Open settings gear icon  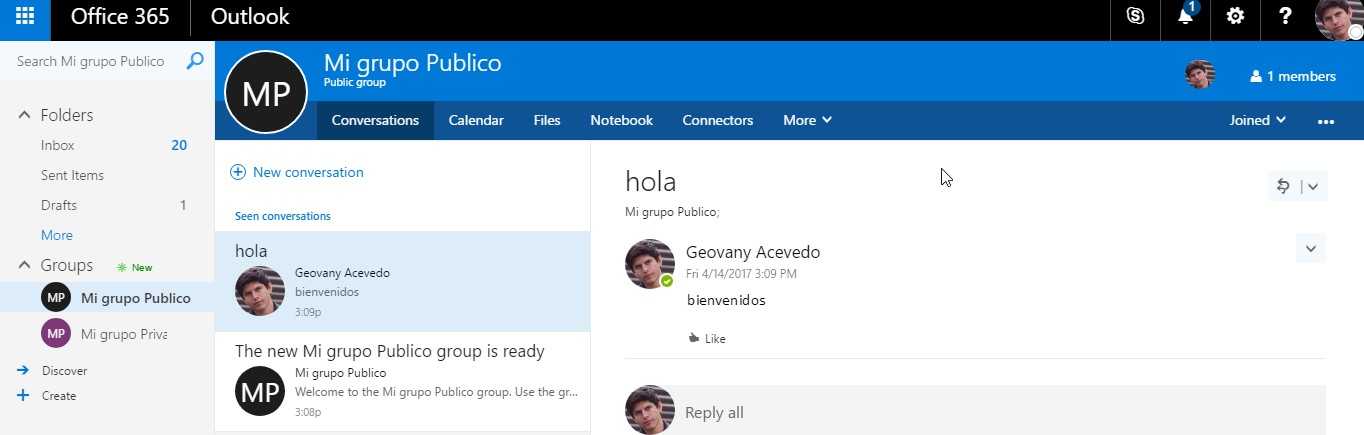coord(1236,16)
